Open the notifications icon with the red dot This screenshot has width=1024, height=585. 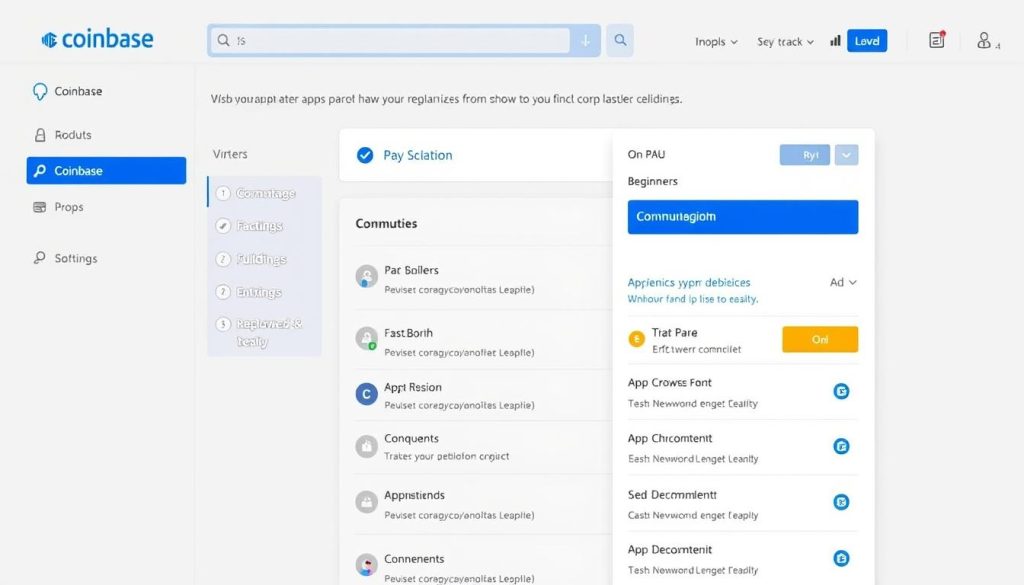coord(937,40)
